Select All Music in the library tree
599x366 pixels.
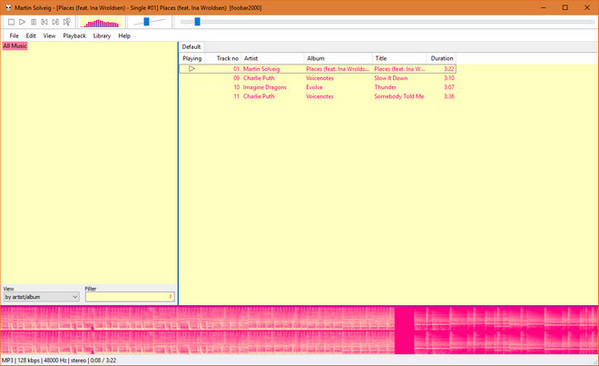coord(15,46)
